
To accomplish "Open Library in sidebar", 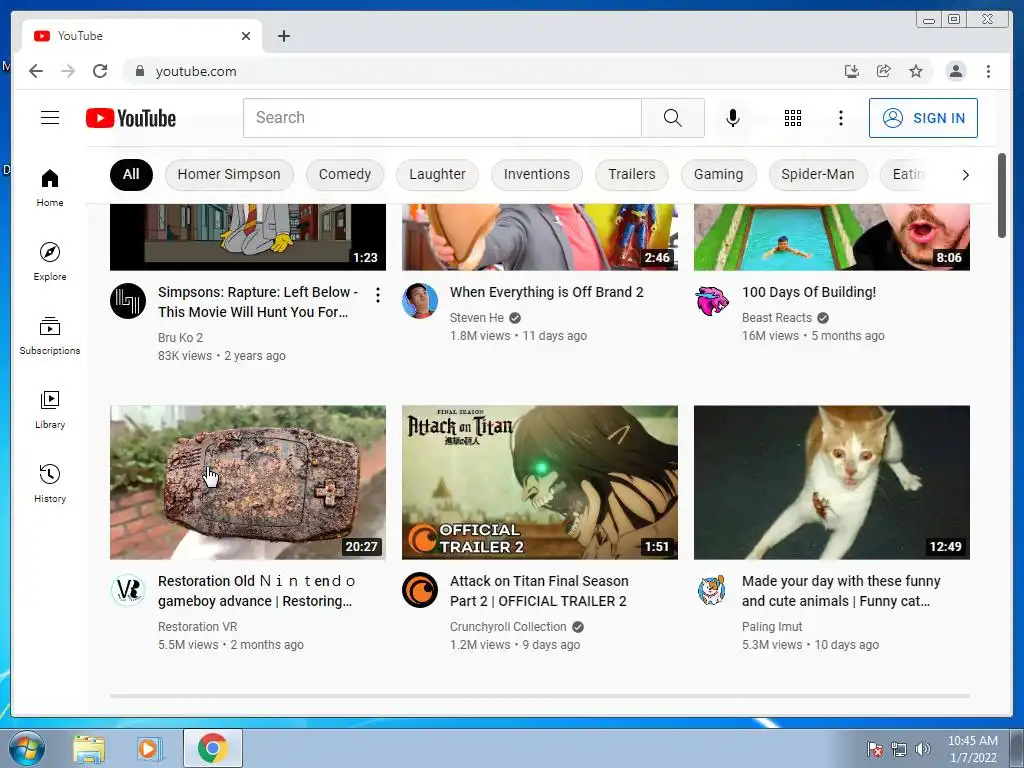I will 50,409.
